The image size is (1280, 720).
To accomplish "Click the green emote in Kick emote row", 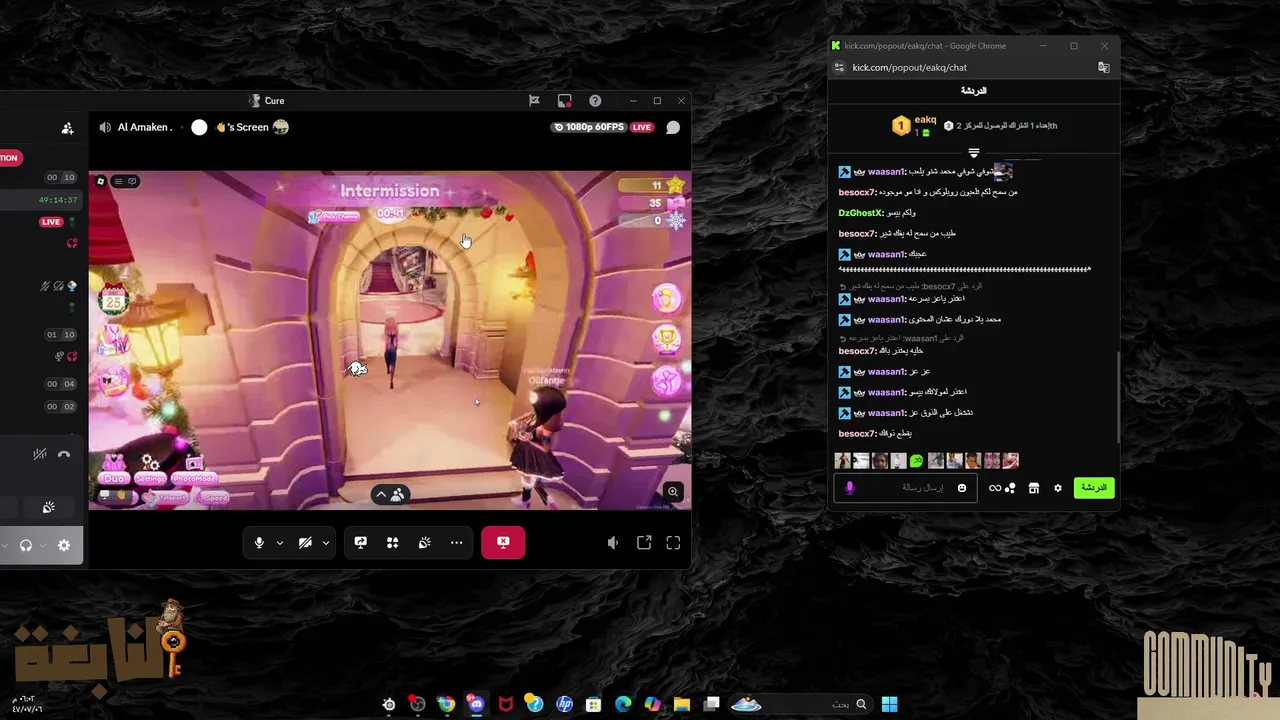I will pos(916,461).
